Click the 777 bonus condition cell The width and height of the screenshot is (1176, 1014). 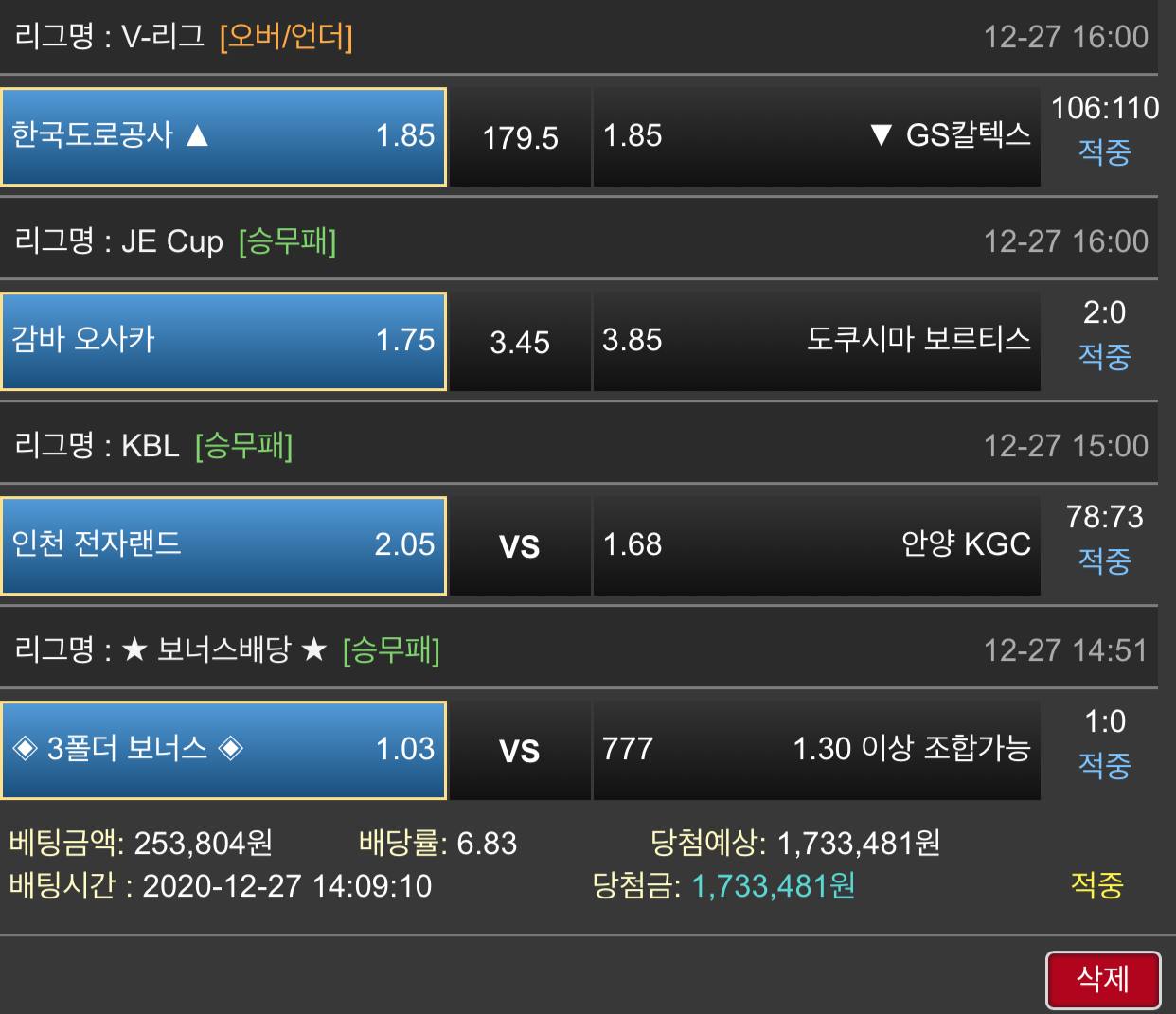816,750
